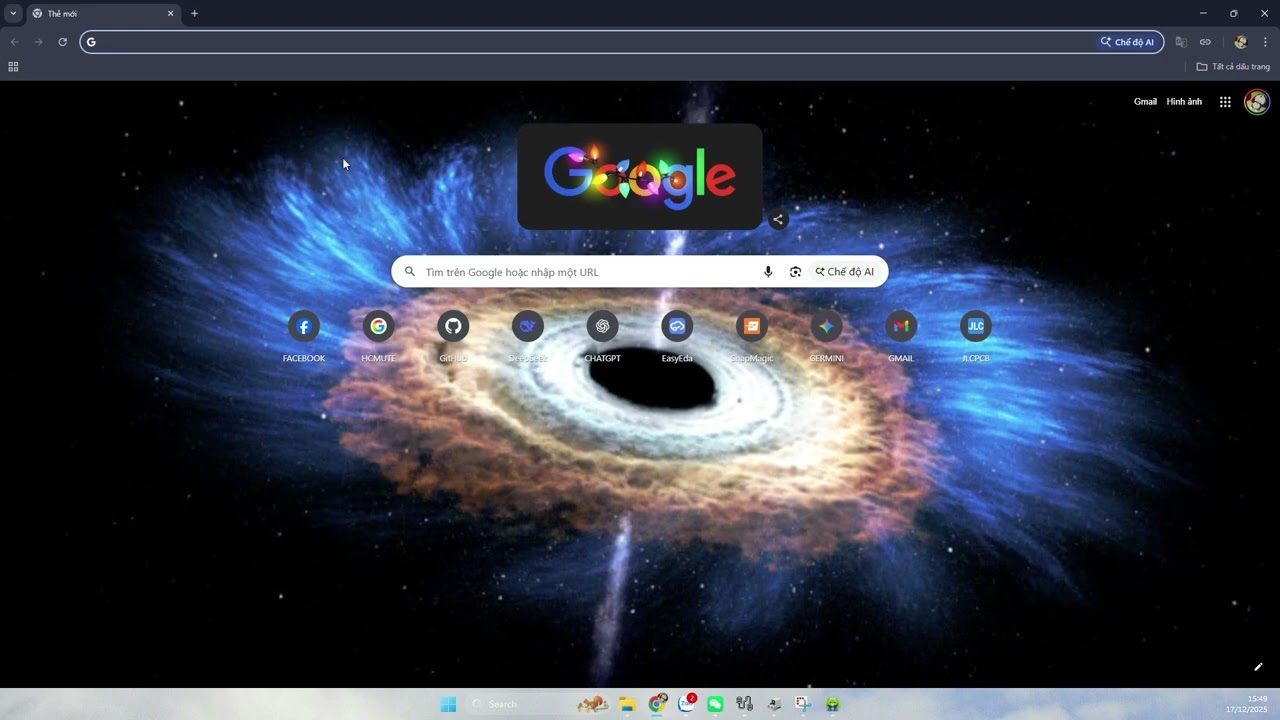Click the forward navigation arrow
The width and height of the screenshot is (1280, 720).
coord(38,42)
